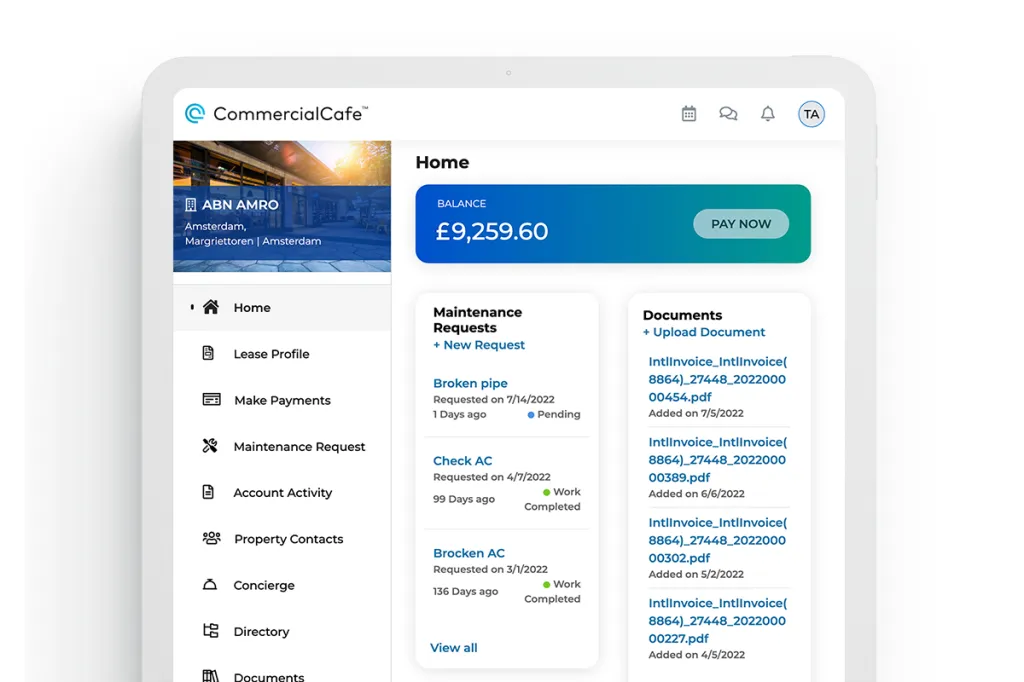Click View all maintenance requests

point(453,647)
